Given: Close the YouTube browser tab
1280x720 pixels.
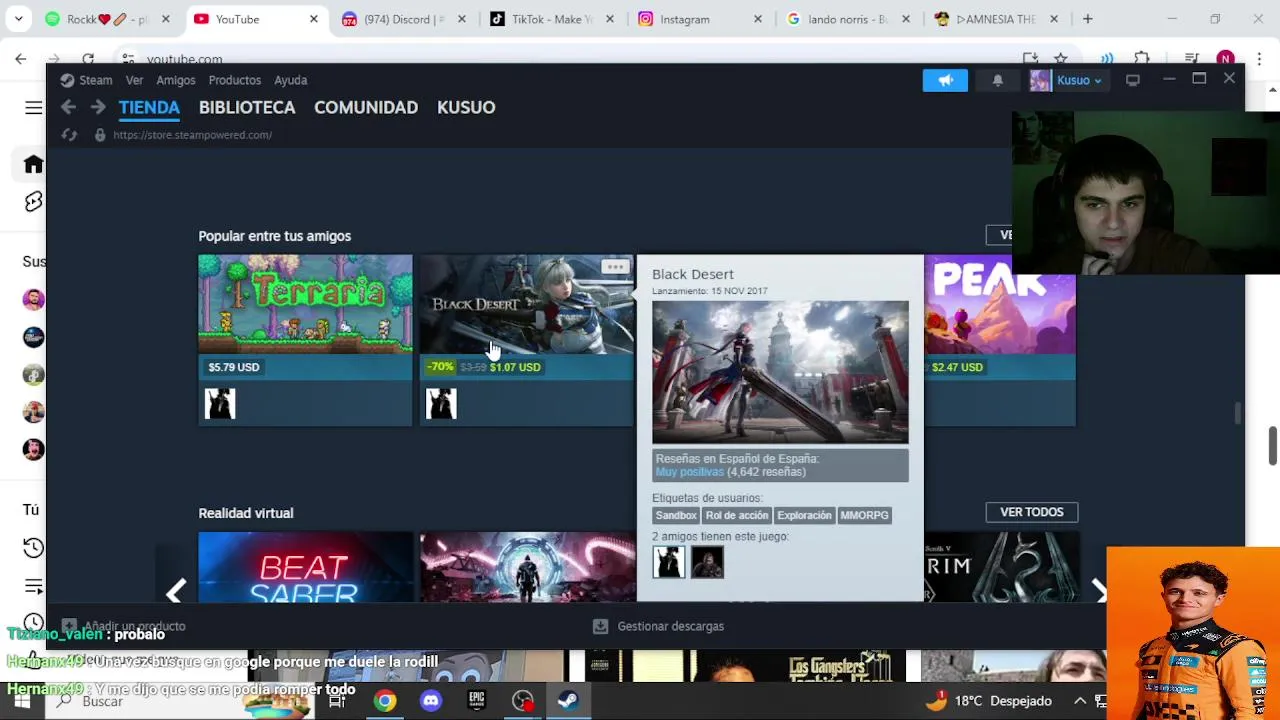Looking at the screenshot, I should point(313,19).
